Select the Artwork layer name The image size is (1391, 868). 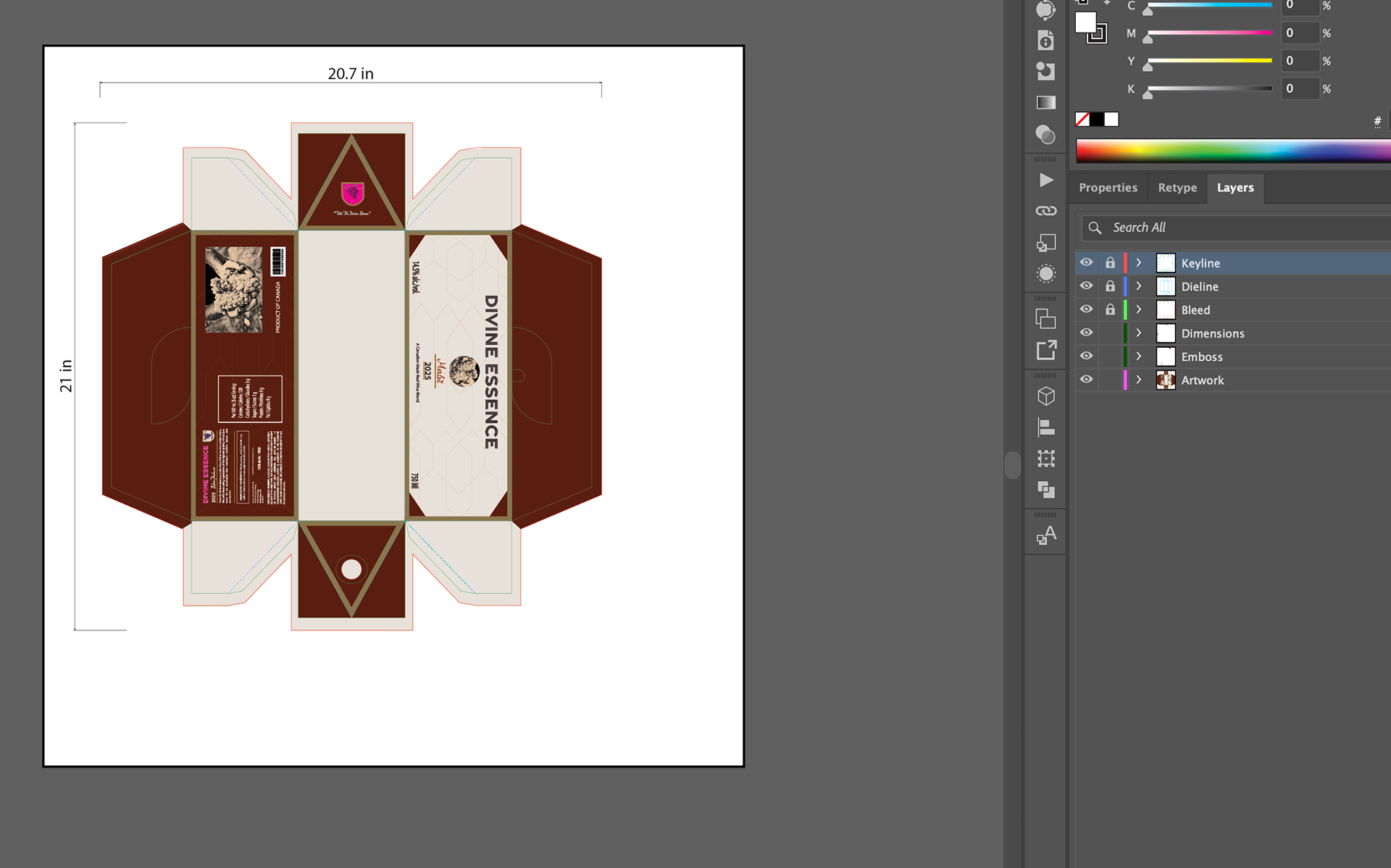1203,380
